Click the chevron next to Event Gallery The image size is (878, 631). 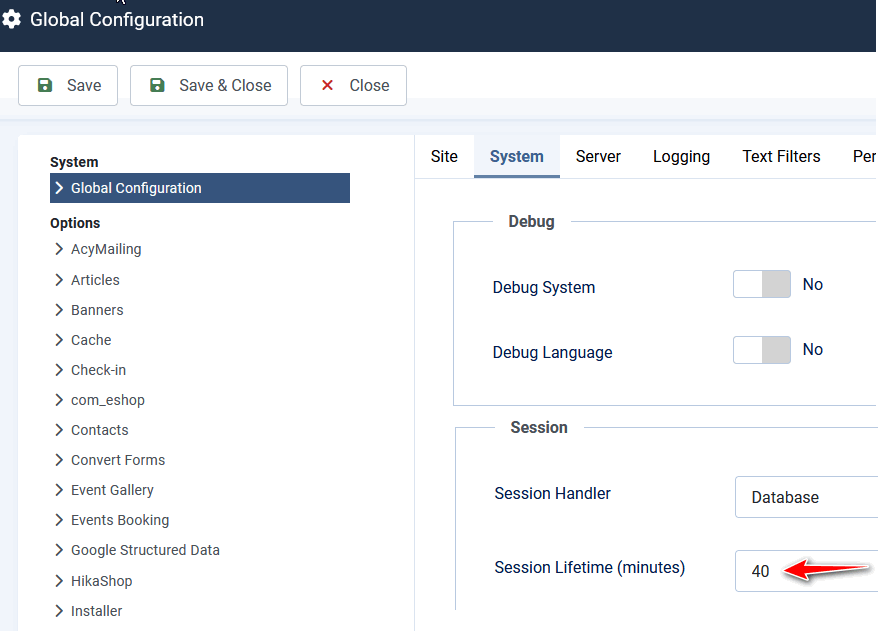tap(59, 490)
